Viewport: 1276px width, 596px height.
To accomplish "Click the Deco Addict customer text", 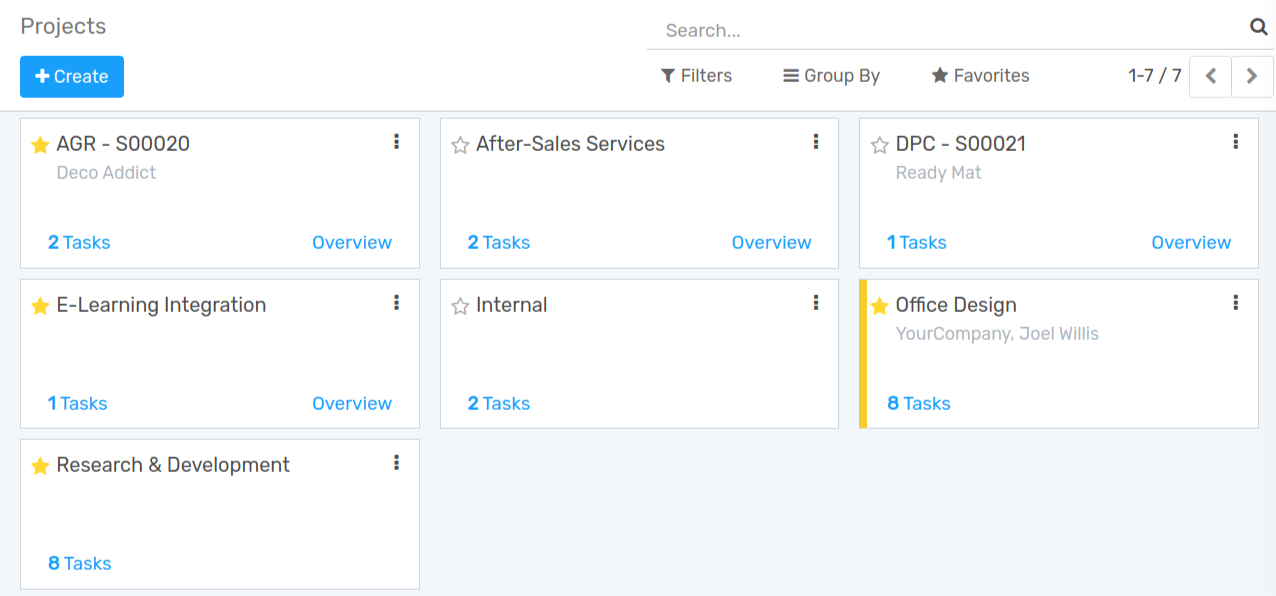I will click(x=106, y=172).
